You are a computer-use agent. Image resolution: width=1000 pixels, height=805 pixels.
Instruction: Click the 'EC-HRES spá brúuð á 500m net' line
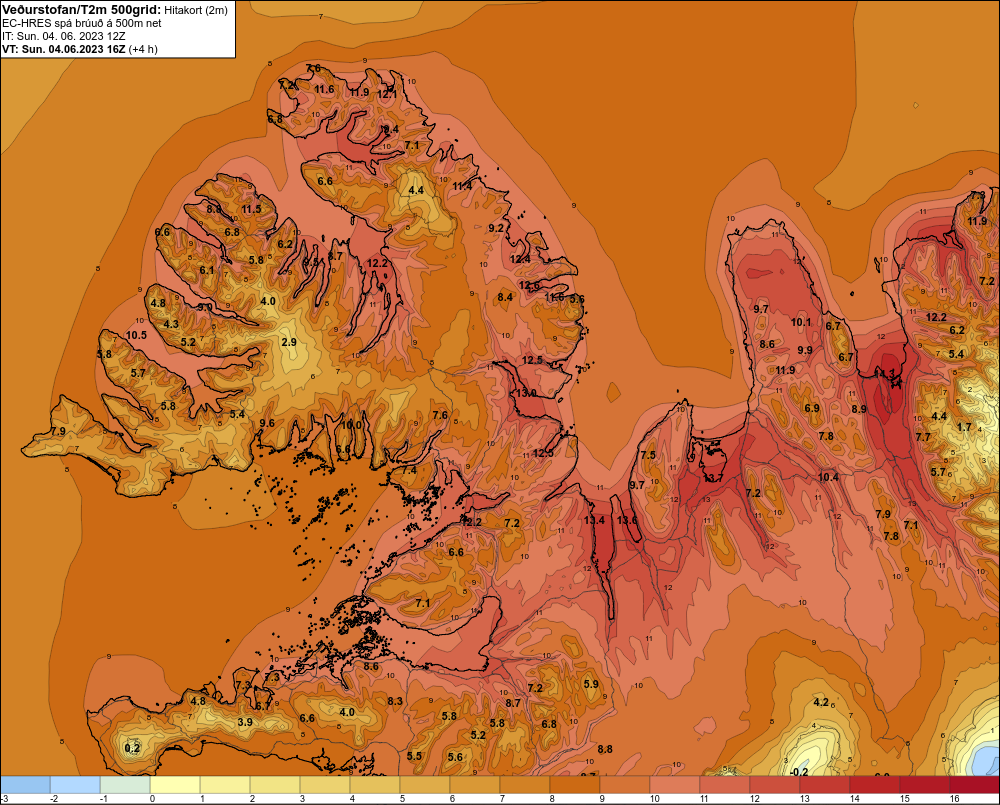click(82, 23)
